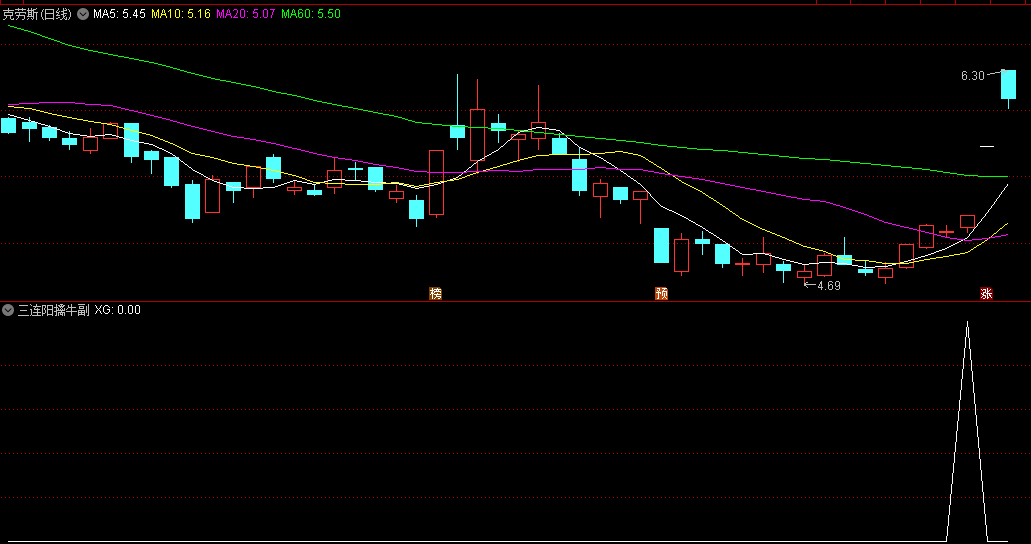1031x544 pixels.
Task: Click the XG signal spike peak in sub-chart
Action: [x=967, y=322]
